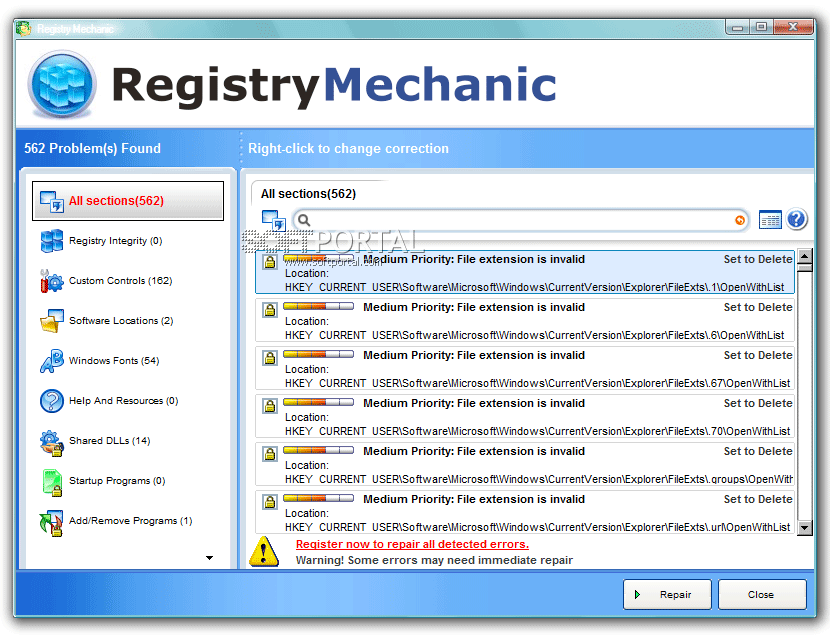Focus the search input field
The height and width of the screenshot is (636, 830).
point(521,220)
